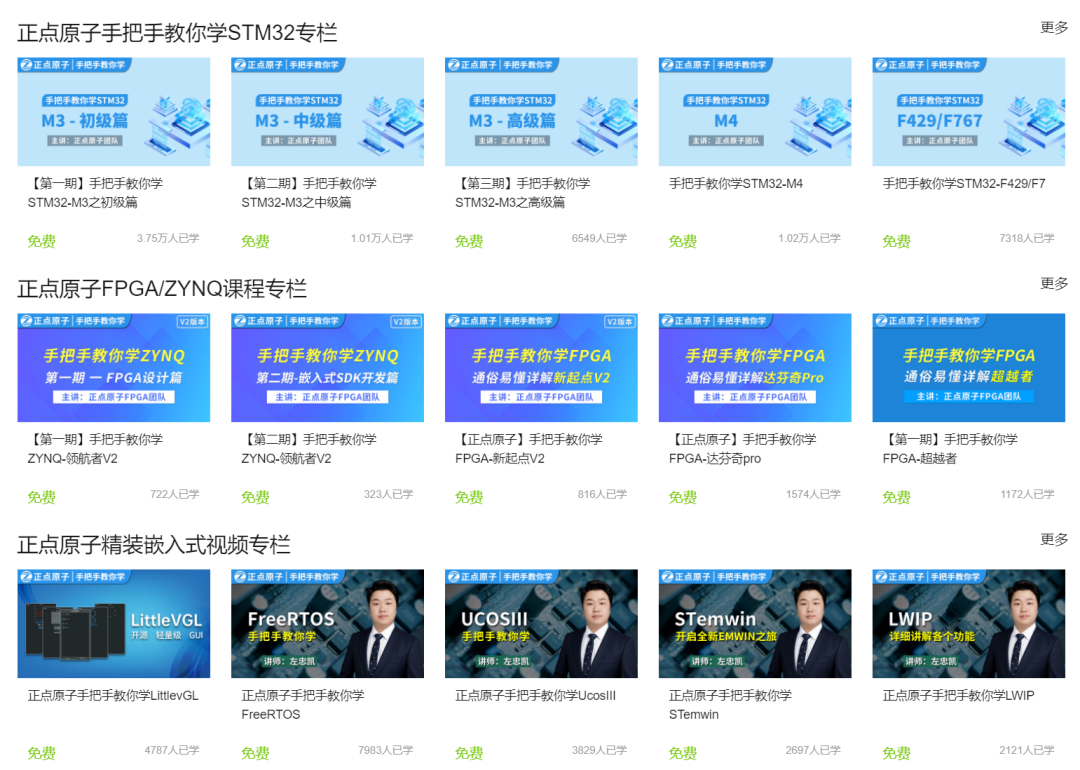1080x770 pixels.
Task: Open the F429/F767 course thumbnail
Action: pyautogui.click(x=968, y=112)
